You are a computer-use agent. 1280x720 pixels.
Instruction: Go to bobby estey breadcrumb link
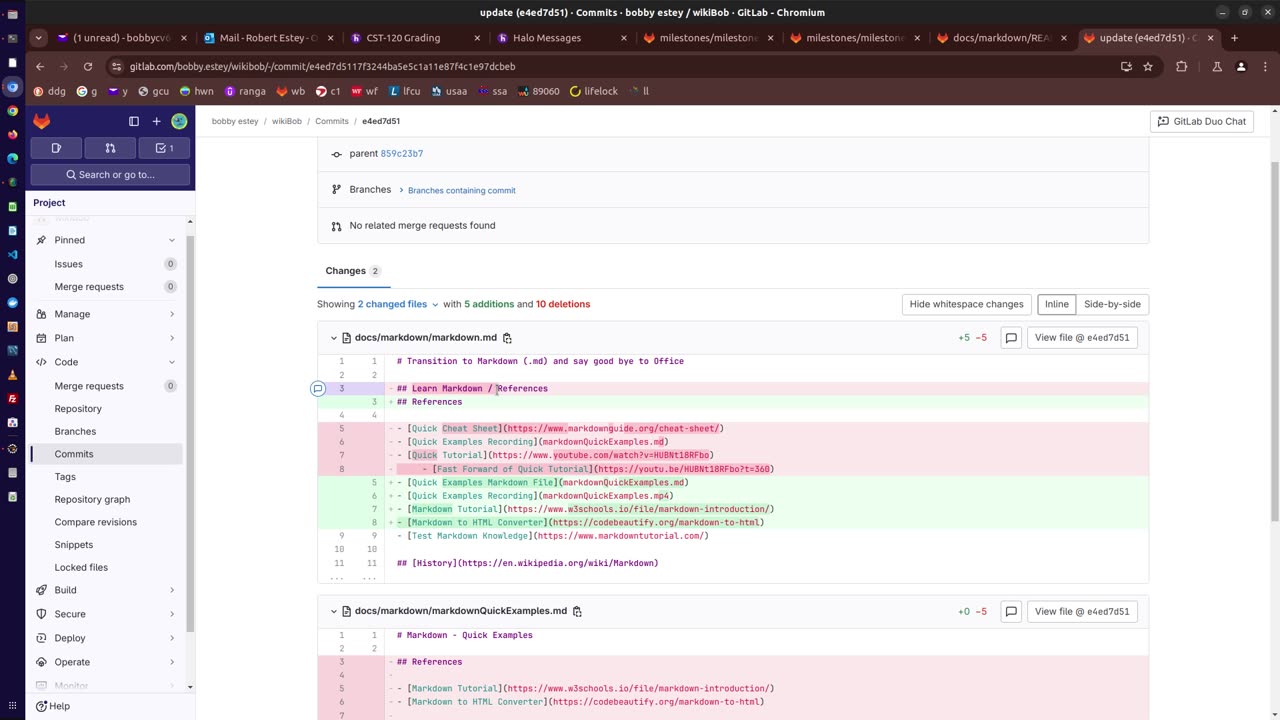coord(235,121)
